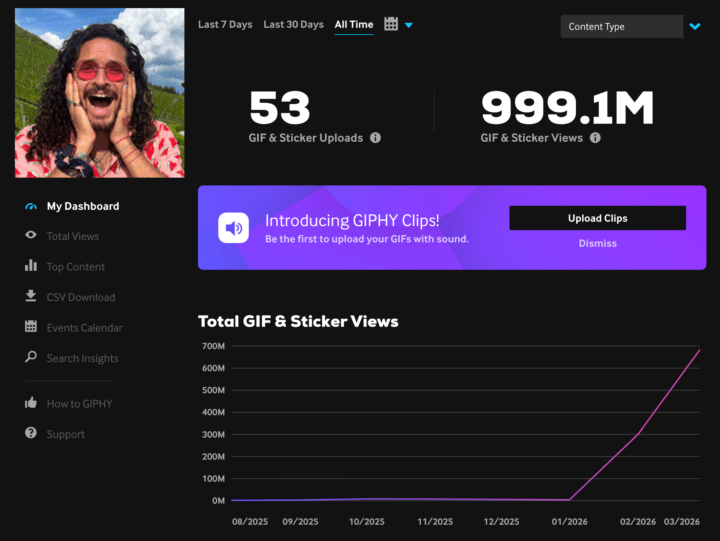The height and width of the screenshot is (541, 720).
Task: Open CSV Download page
Action: click(x=81, y=297)
